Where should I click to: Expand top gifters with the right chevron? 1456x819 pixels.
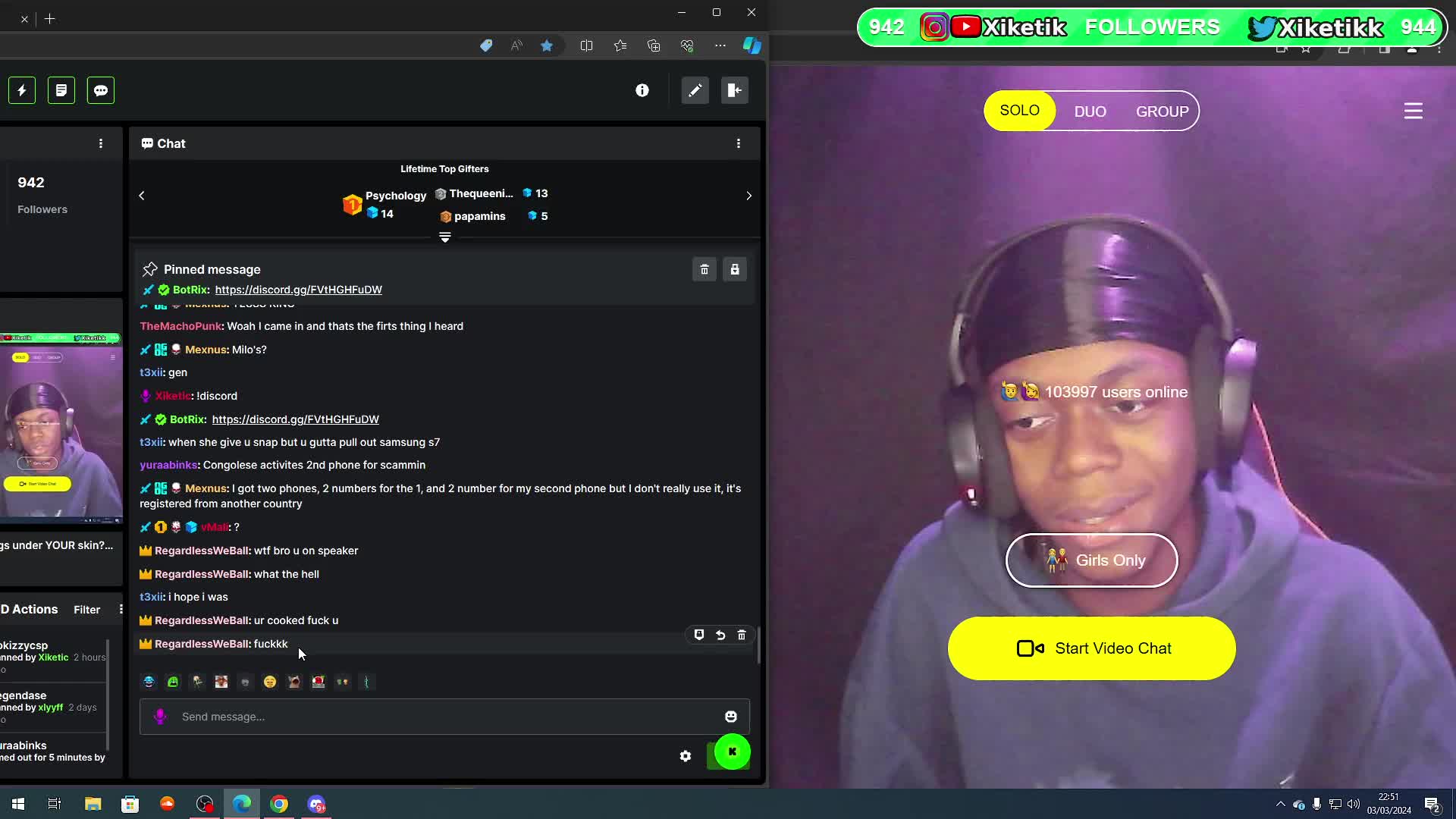click(749, 196)
